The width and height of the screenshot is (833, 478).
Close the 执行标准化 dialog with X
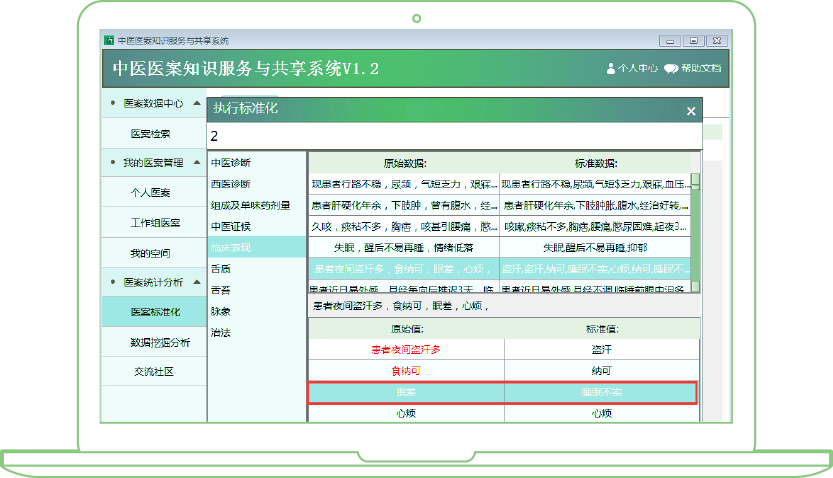(690, 112)
